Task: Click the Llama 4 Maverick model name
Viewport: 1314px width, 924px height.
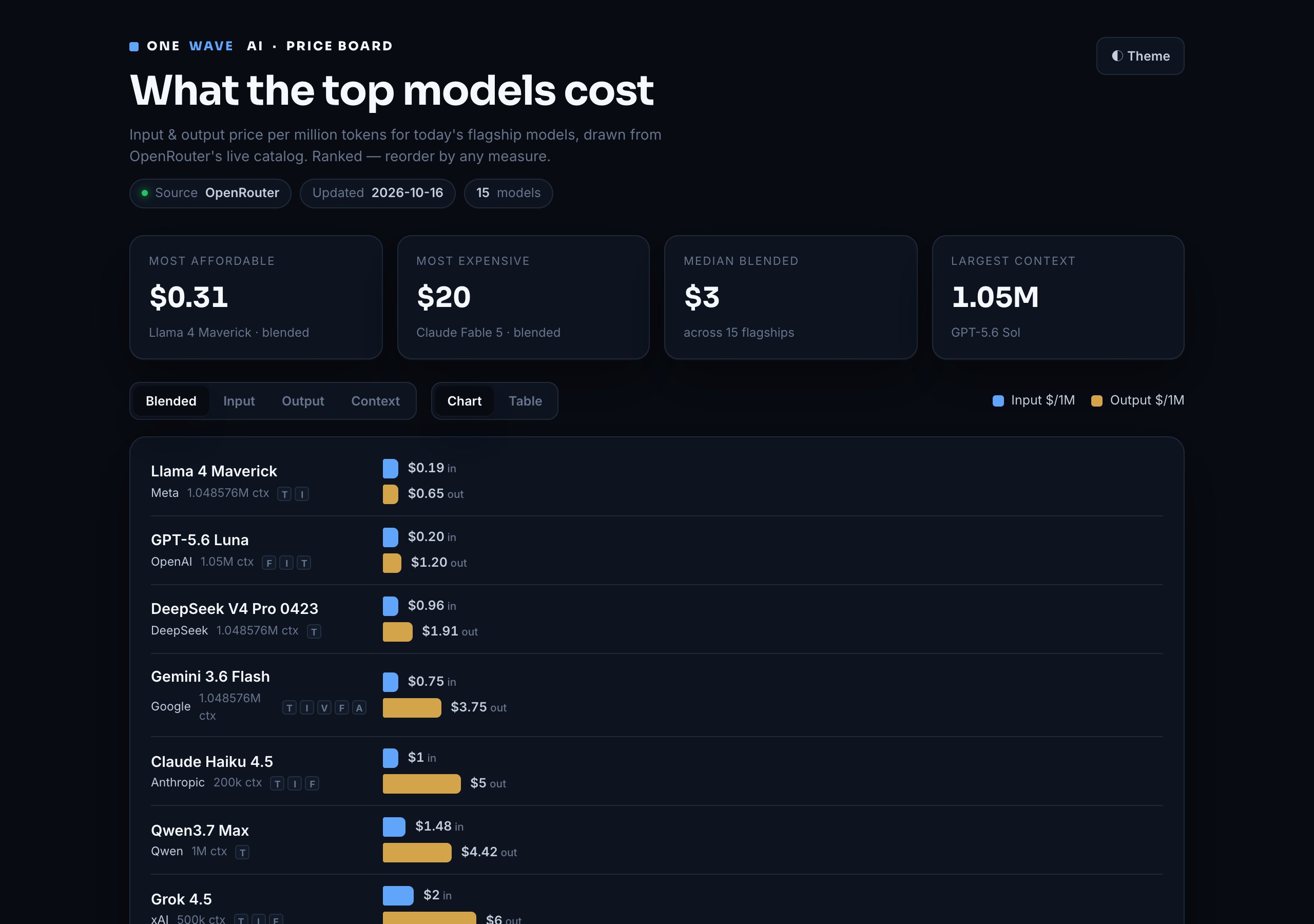Action: [214, 471]
